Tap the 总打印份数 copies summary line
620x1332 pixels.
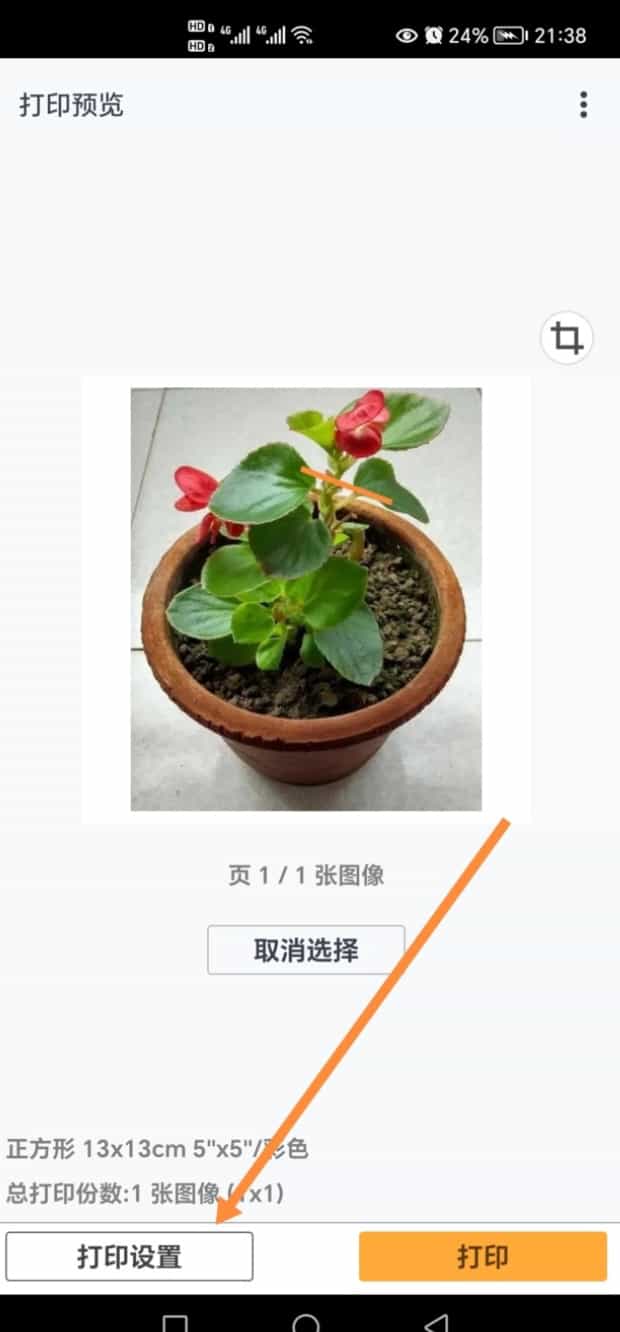(146, 1193)
